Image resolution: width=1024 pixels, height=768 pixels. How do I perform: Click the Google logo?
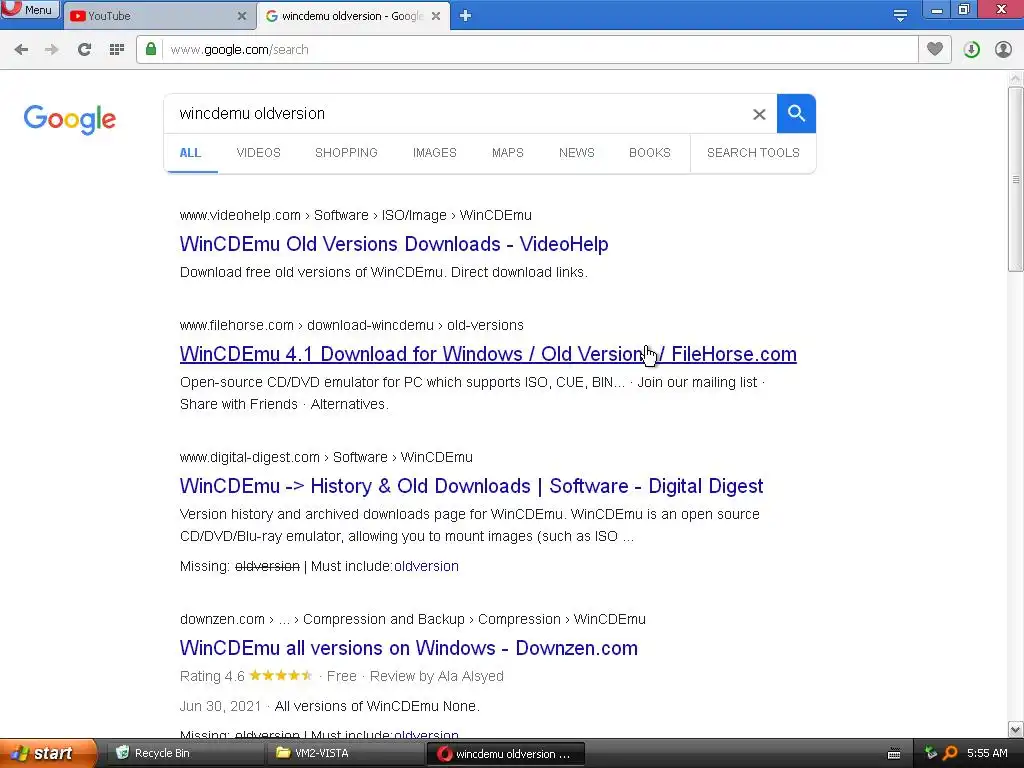pos(70,120)
